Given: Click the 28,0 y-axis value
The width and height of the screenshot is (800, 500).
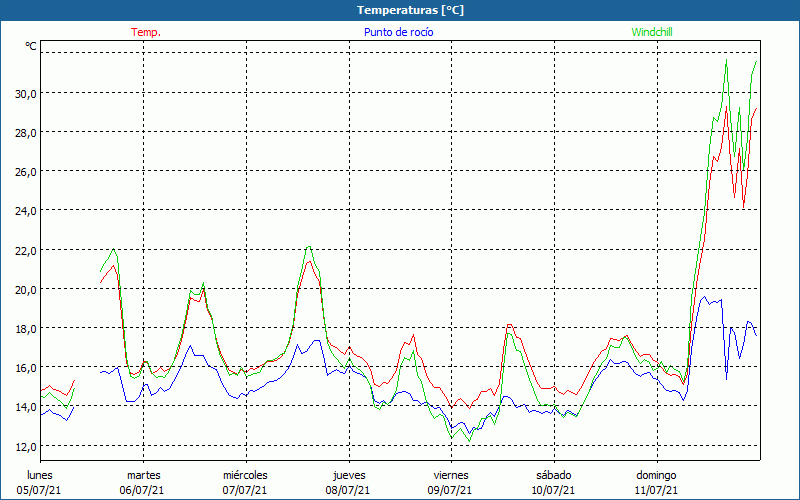Looking at the screenshot, I should (26, 133).
